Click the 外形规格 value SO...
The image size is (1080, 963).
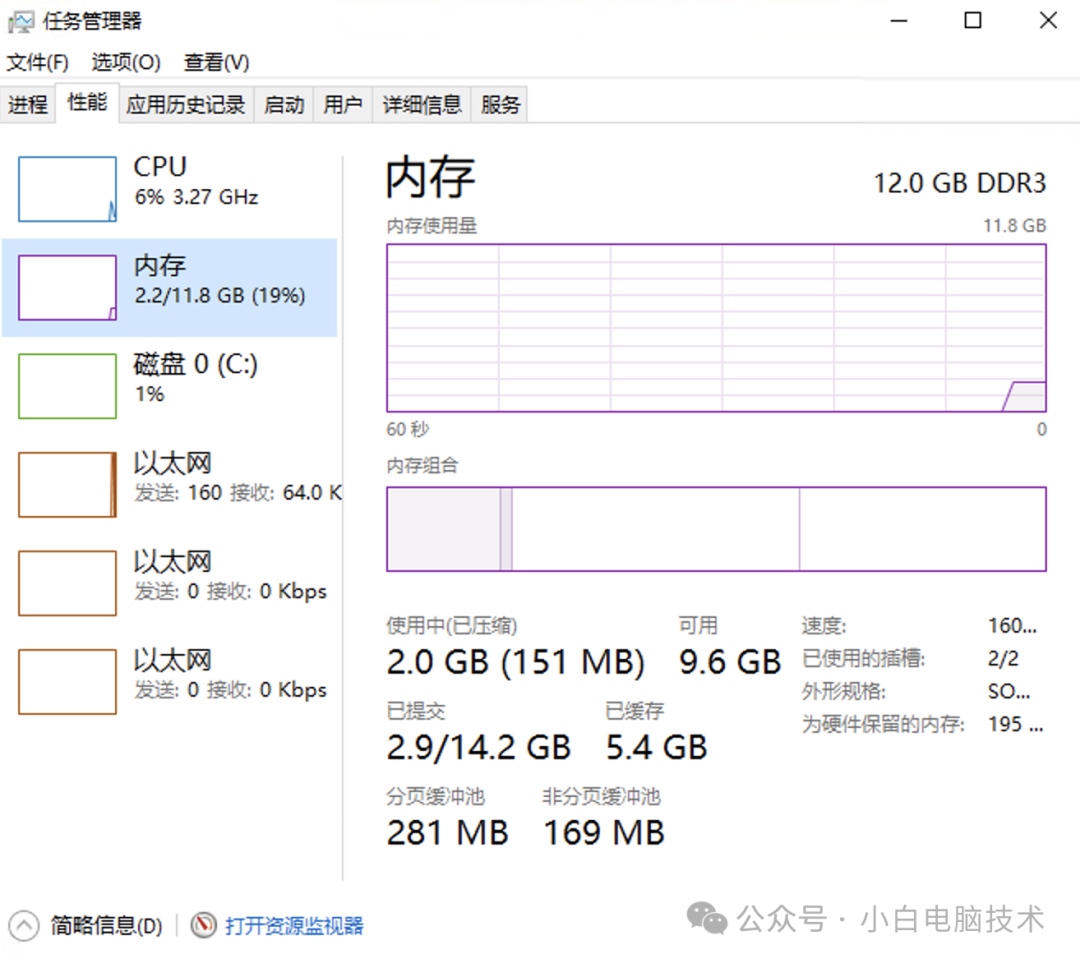point(1009,692)
